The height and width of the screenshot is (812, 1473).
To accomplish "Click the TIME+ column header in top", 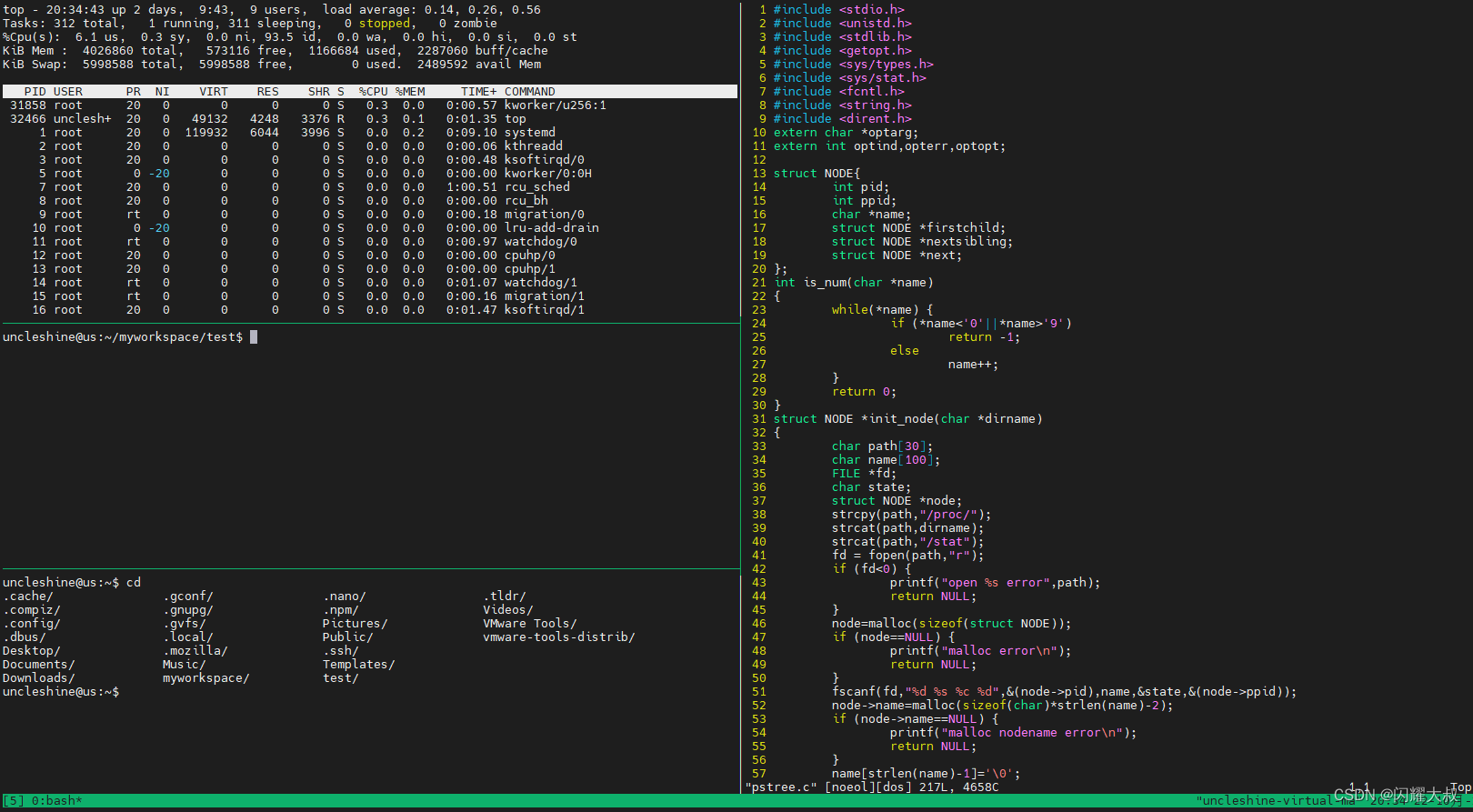I will [478, 92].
